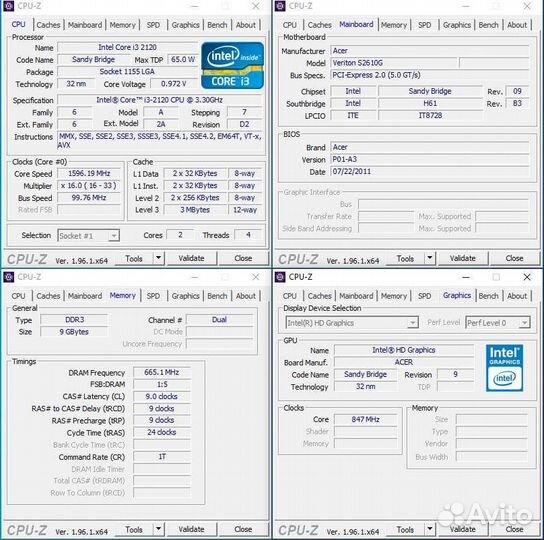Minimize the Graphics CPU-Z window
The width and height of the screenshot is (544, 540).
tap(466, 277)
